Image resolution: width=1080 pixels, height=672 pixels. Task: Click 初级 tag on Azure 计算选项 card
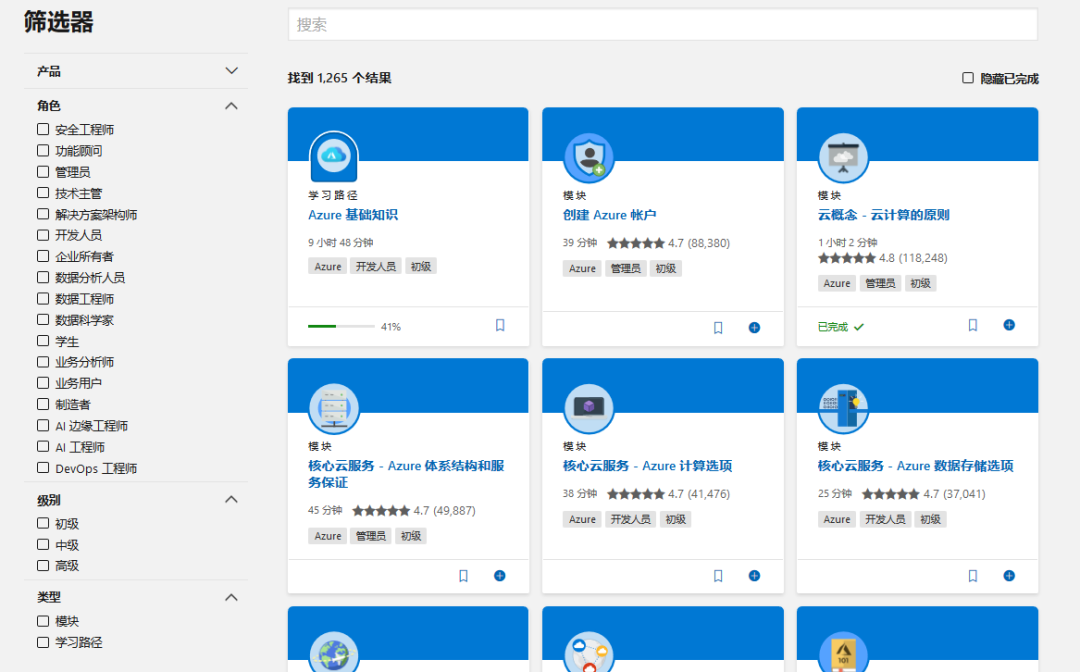676,519
